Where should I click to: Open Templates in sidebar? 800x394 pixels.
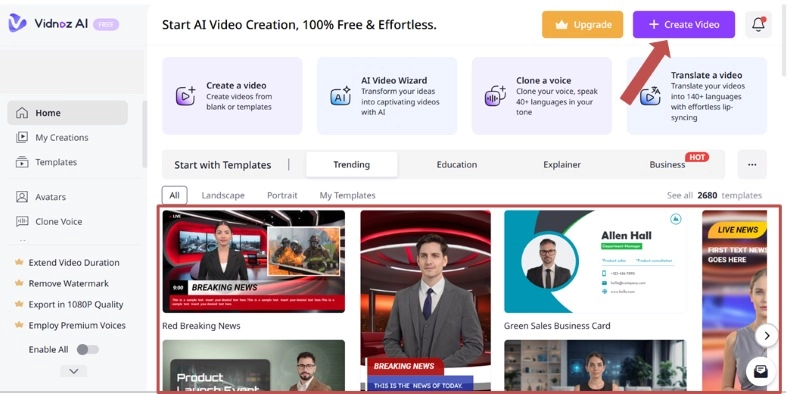coord(56,162)
